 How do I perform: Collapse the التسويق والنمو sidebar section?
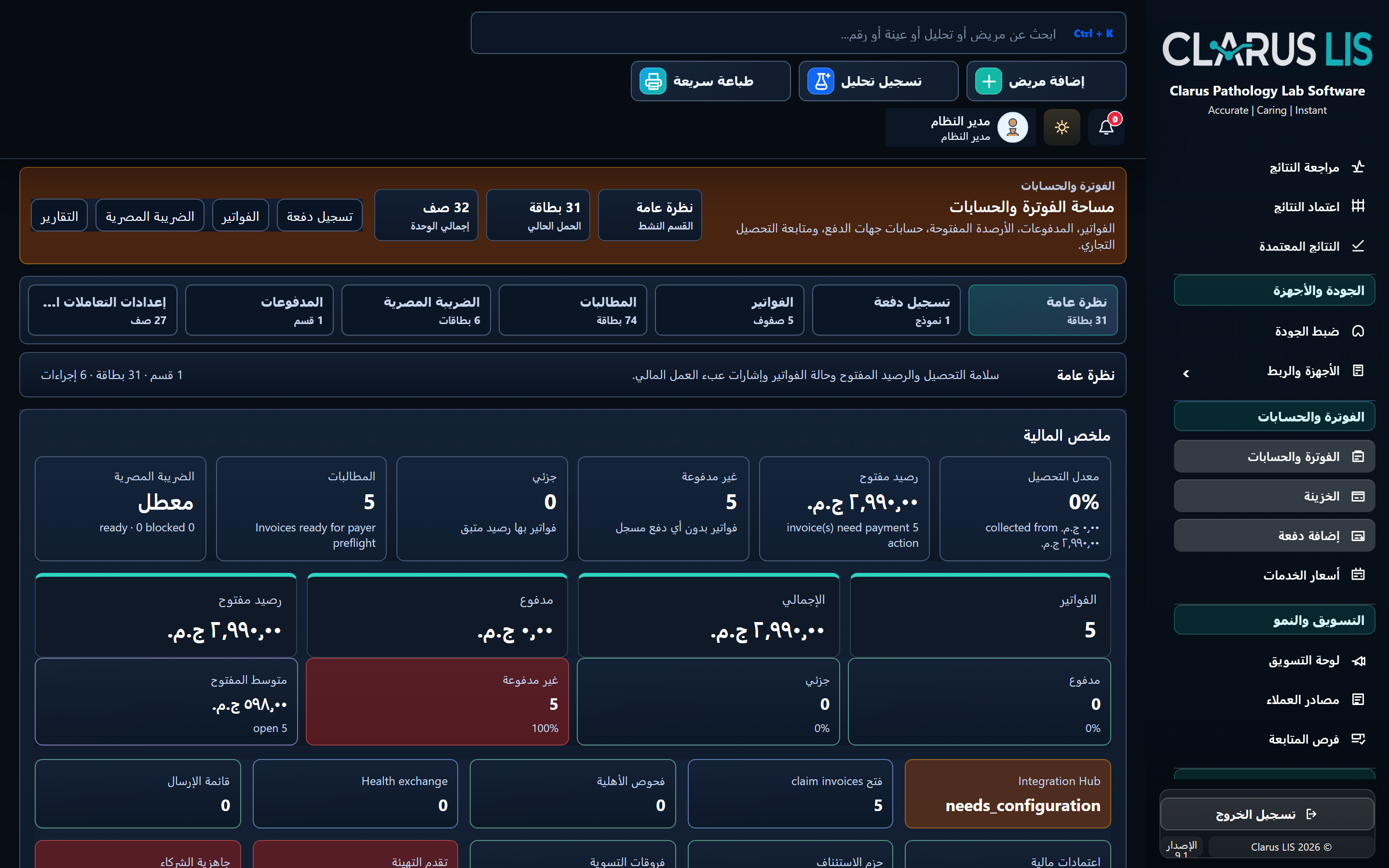click(1274, 621)
